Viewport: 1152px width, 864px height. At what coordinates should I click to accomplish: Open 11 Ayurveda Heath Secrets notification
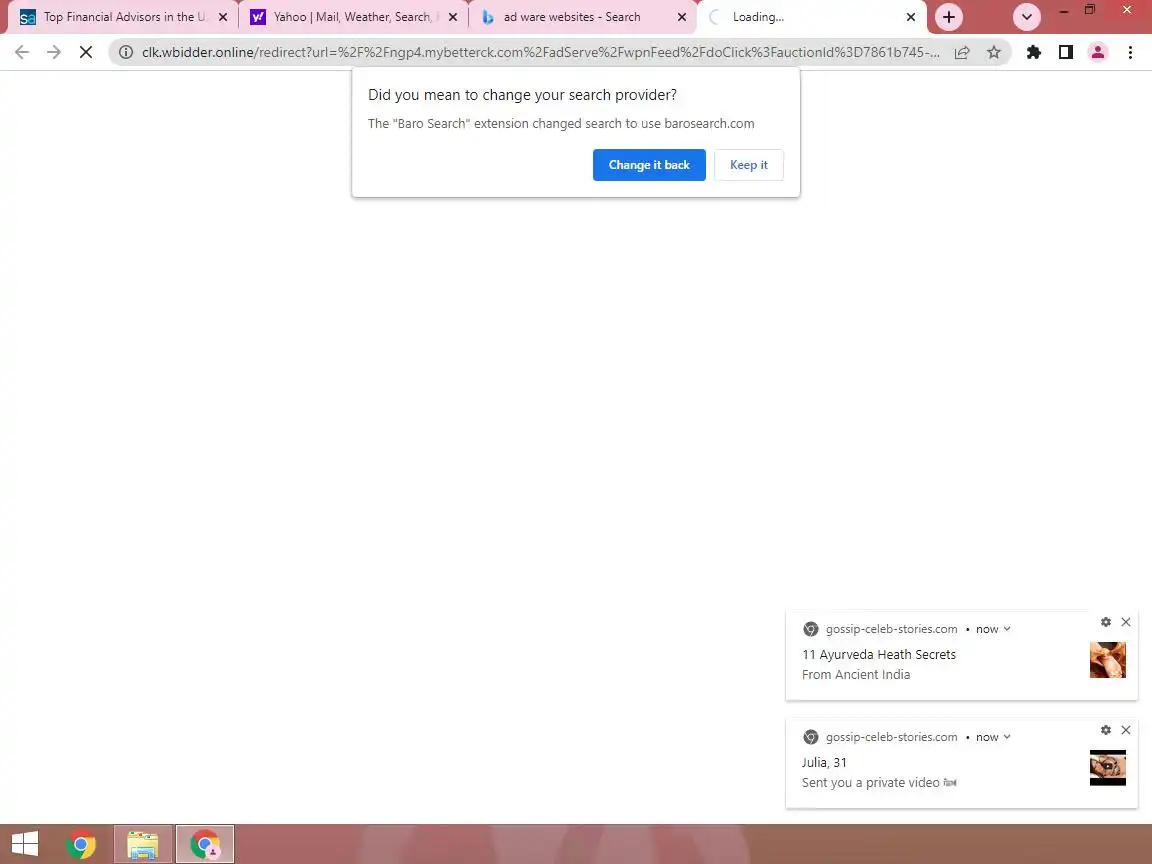[x=879, y=655]
